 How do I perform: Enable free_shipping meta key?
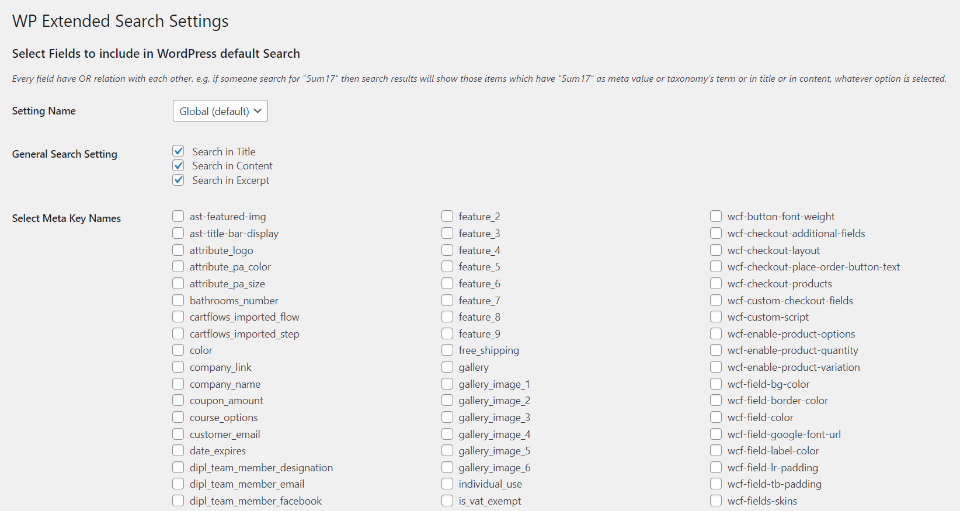pyautogui.click(x=448, y=350)
